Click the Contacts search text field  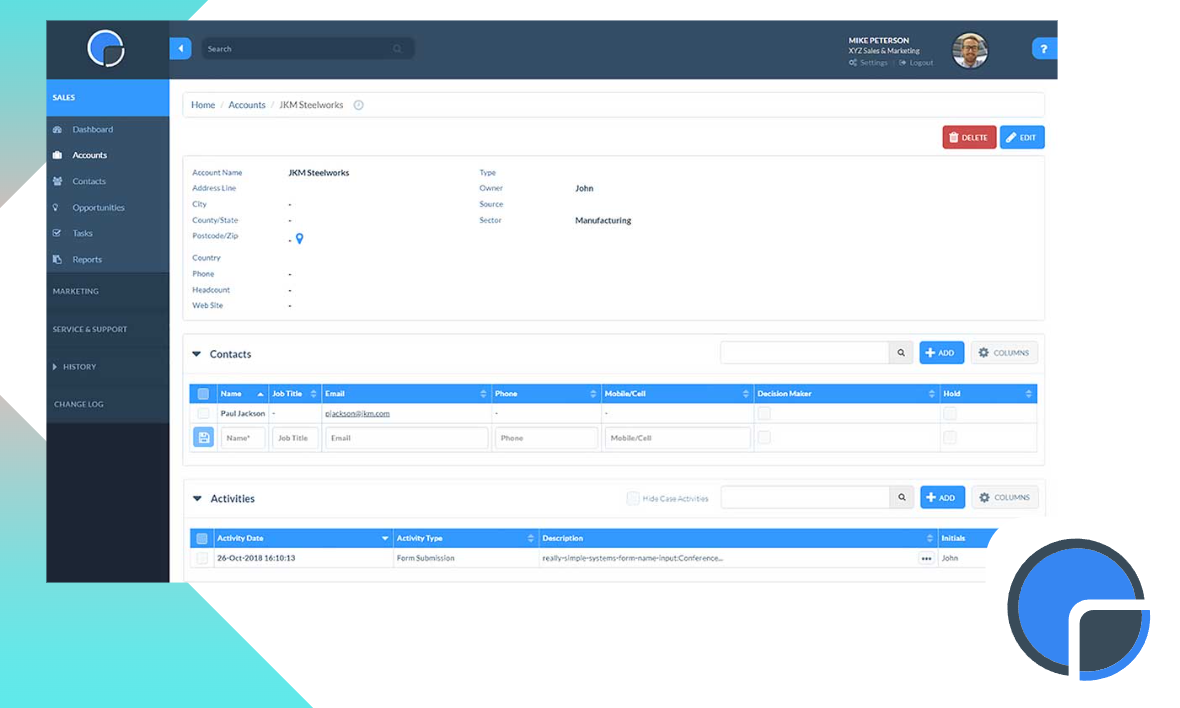(x=804, y=353)
